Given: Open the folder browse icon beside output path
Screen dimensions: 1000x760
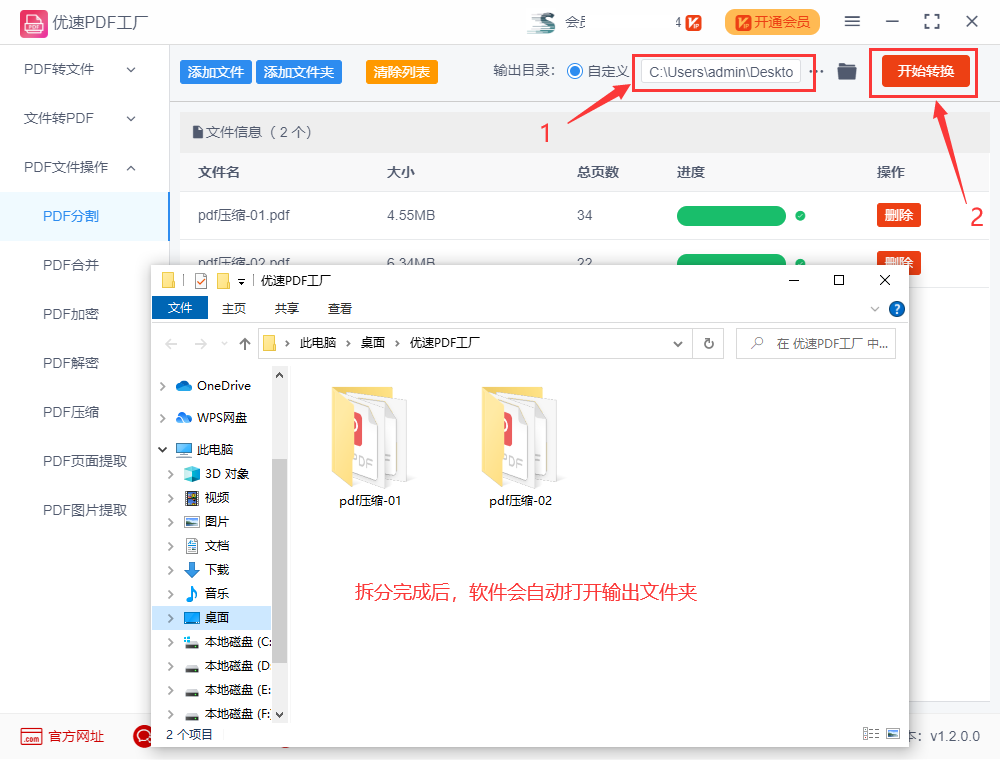Looking at the screenshot, I should [x=846, y=72].
